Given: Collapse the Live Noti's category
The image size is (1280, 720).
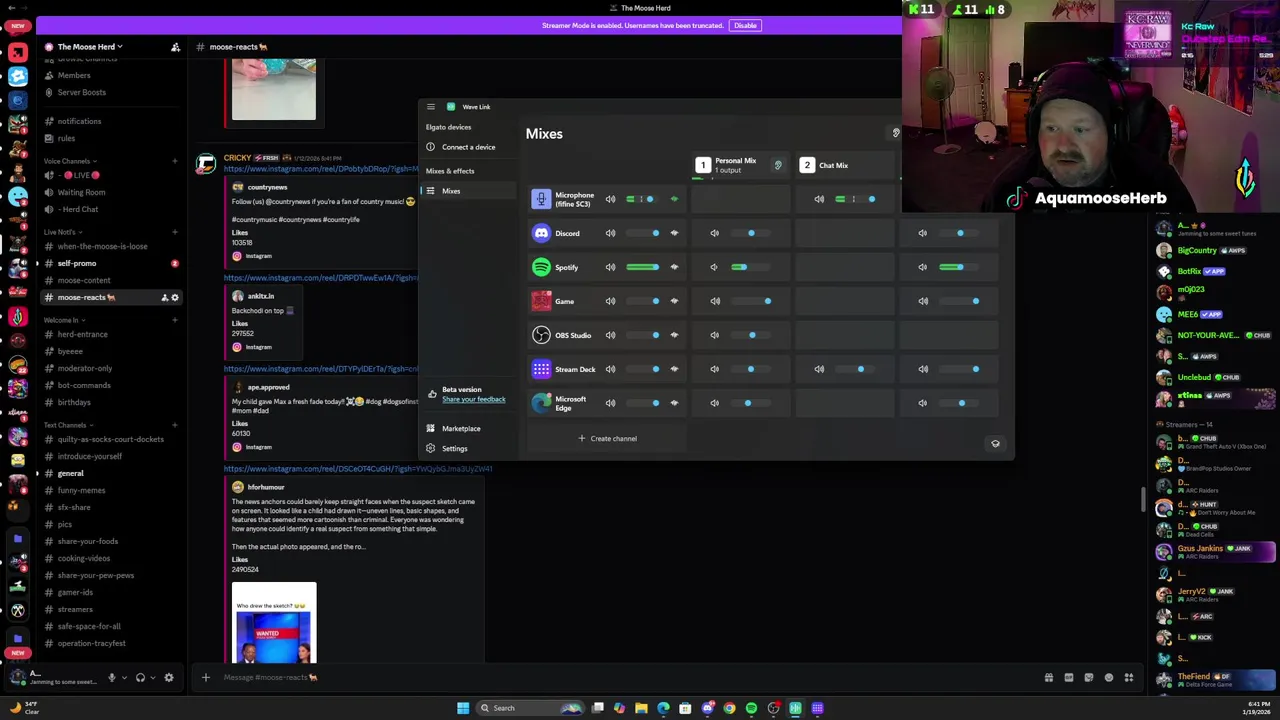Looking at the screenshot, I should click(x=62, y=232).
